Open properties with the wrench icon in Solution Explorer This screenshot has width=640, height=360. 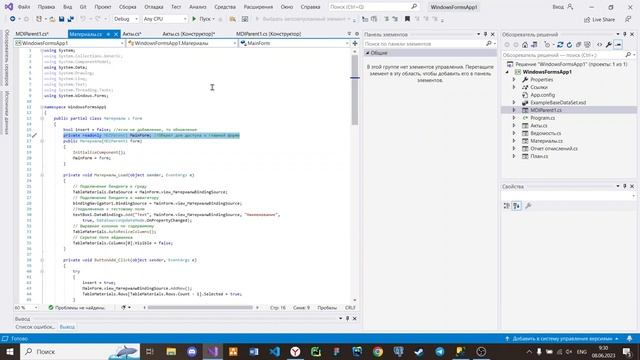(x=609, y=44)
